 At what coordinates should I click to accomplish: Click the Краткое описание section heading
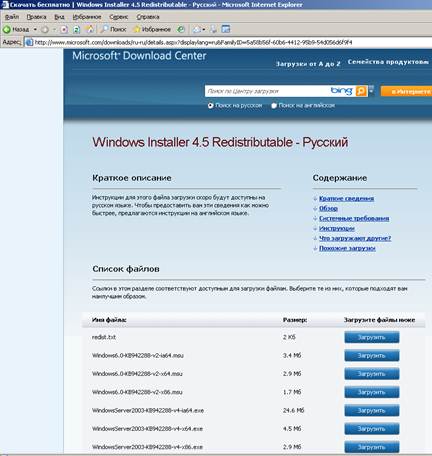tap(132, 178)
